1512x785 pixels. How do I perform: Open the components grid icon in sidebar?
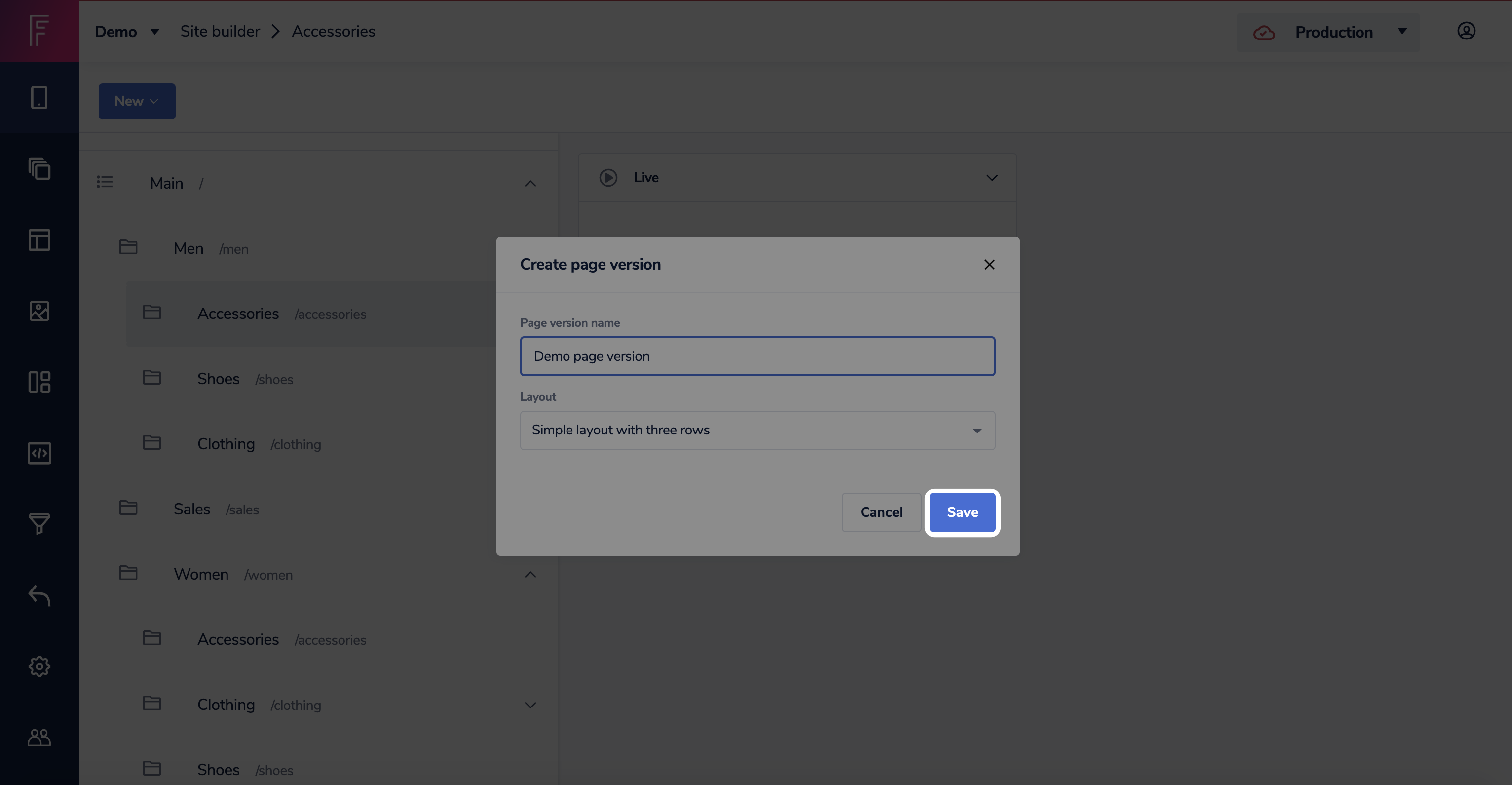(39, 382)
